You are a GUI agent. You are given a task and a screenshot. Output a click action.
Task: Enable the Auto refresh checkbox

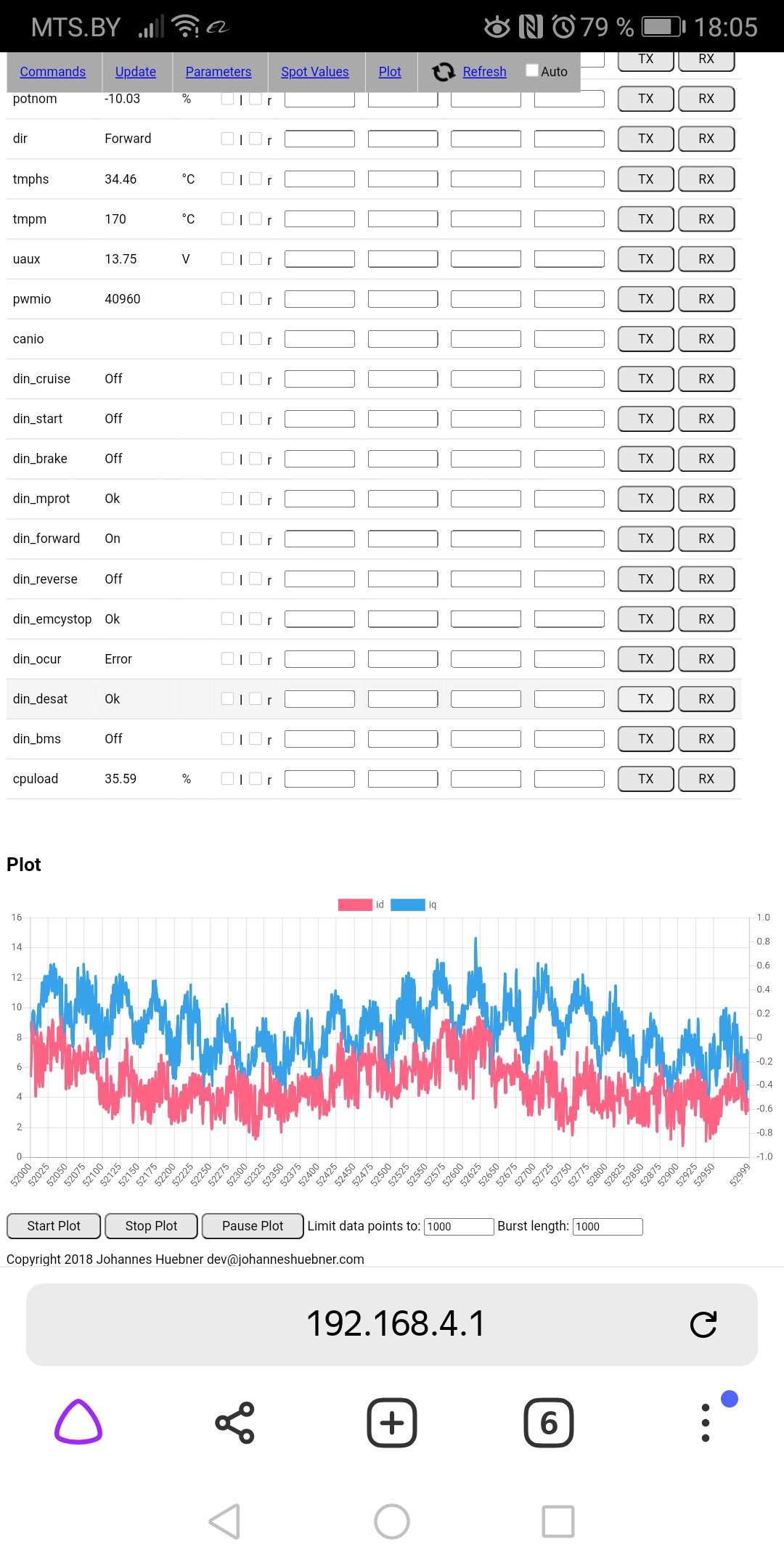pos(532,70)
